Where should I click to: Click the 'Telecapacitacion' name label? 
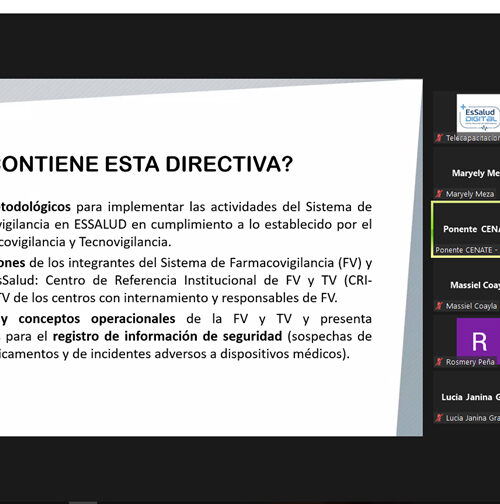[473, 138]
